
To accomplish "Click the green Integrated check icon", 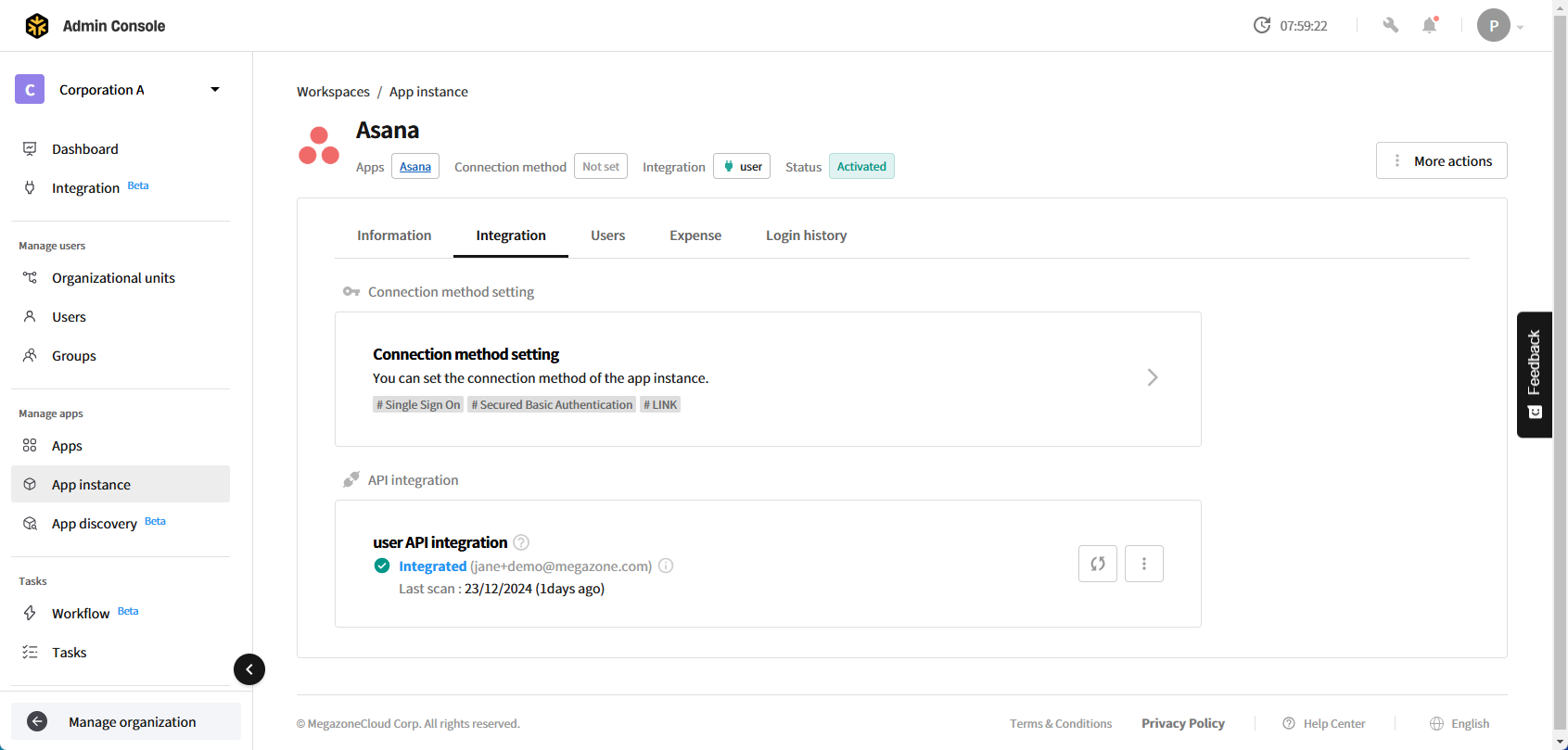I will (382, 566).
